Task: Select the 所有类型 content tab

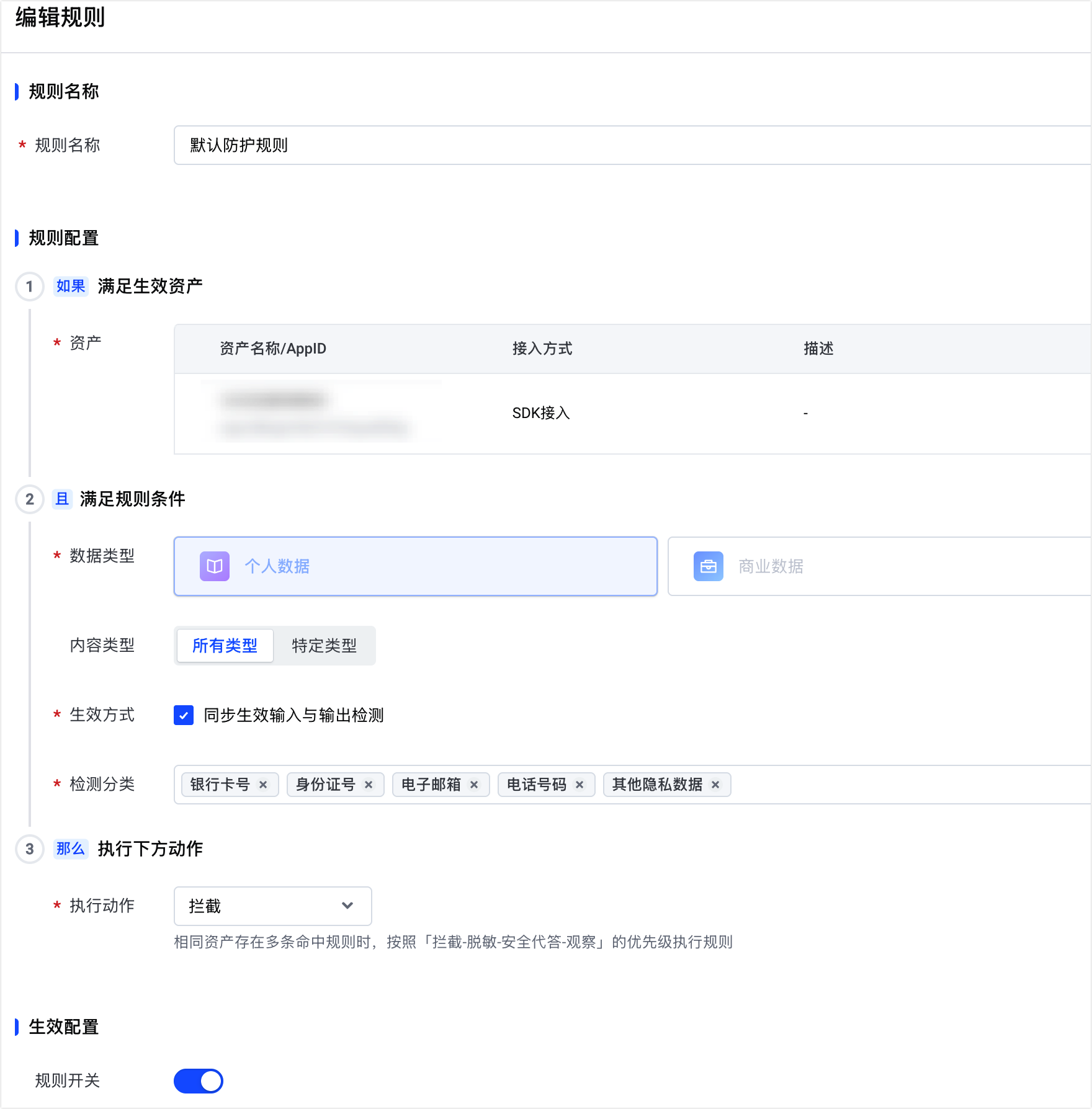Action: point(225,646)
